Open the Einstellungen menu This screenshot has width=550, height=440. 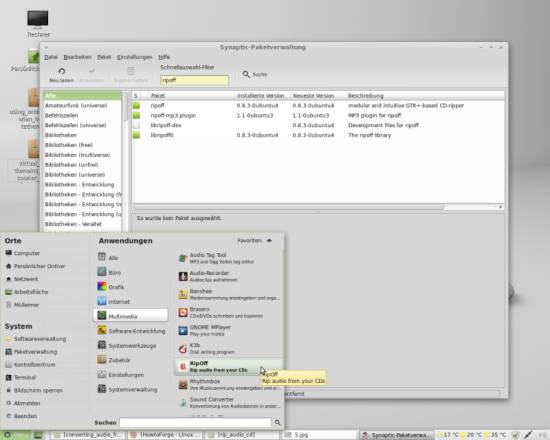coord(134,57)
